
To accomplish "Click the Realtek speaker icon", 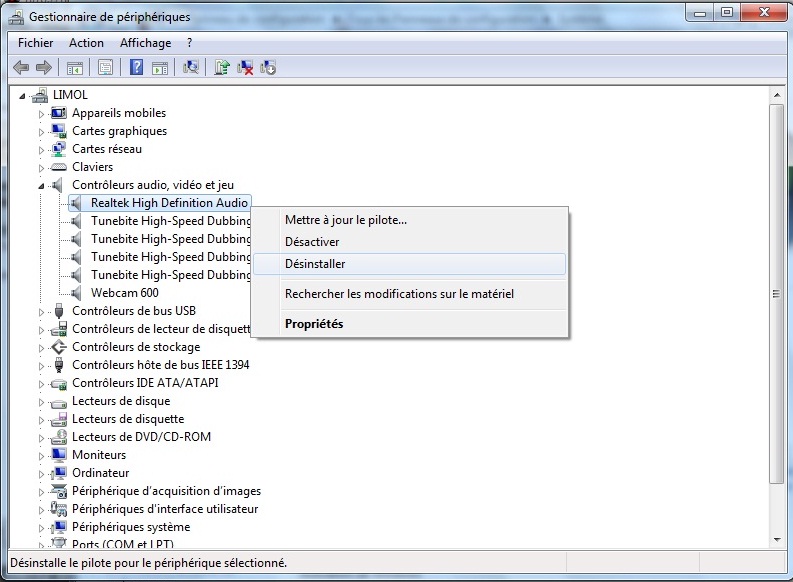I will [75, 203].
